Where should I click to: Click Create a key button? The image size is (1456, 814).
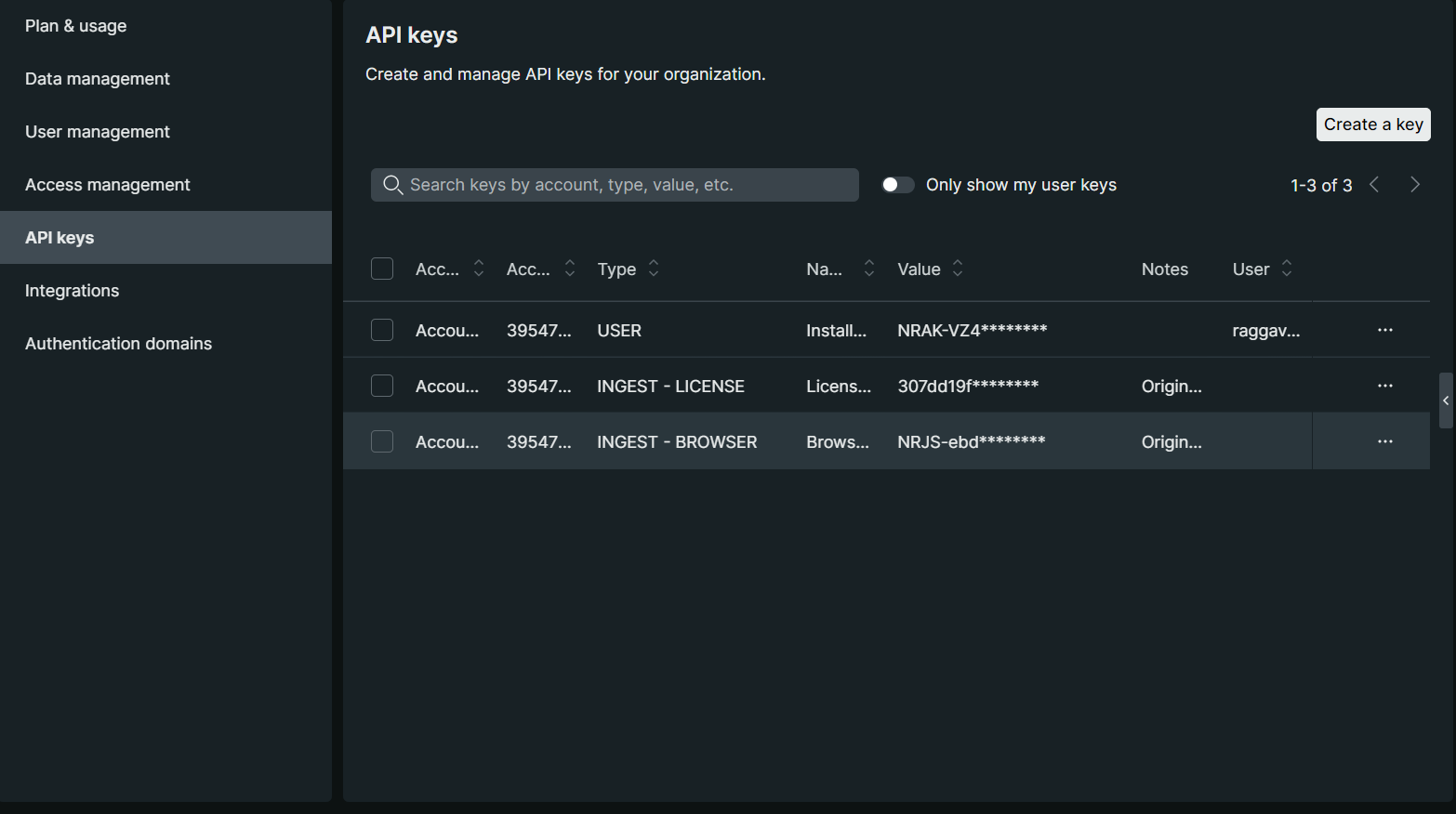1372,125
